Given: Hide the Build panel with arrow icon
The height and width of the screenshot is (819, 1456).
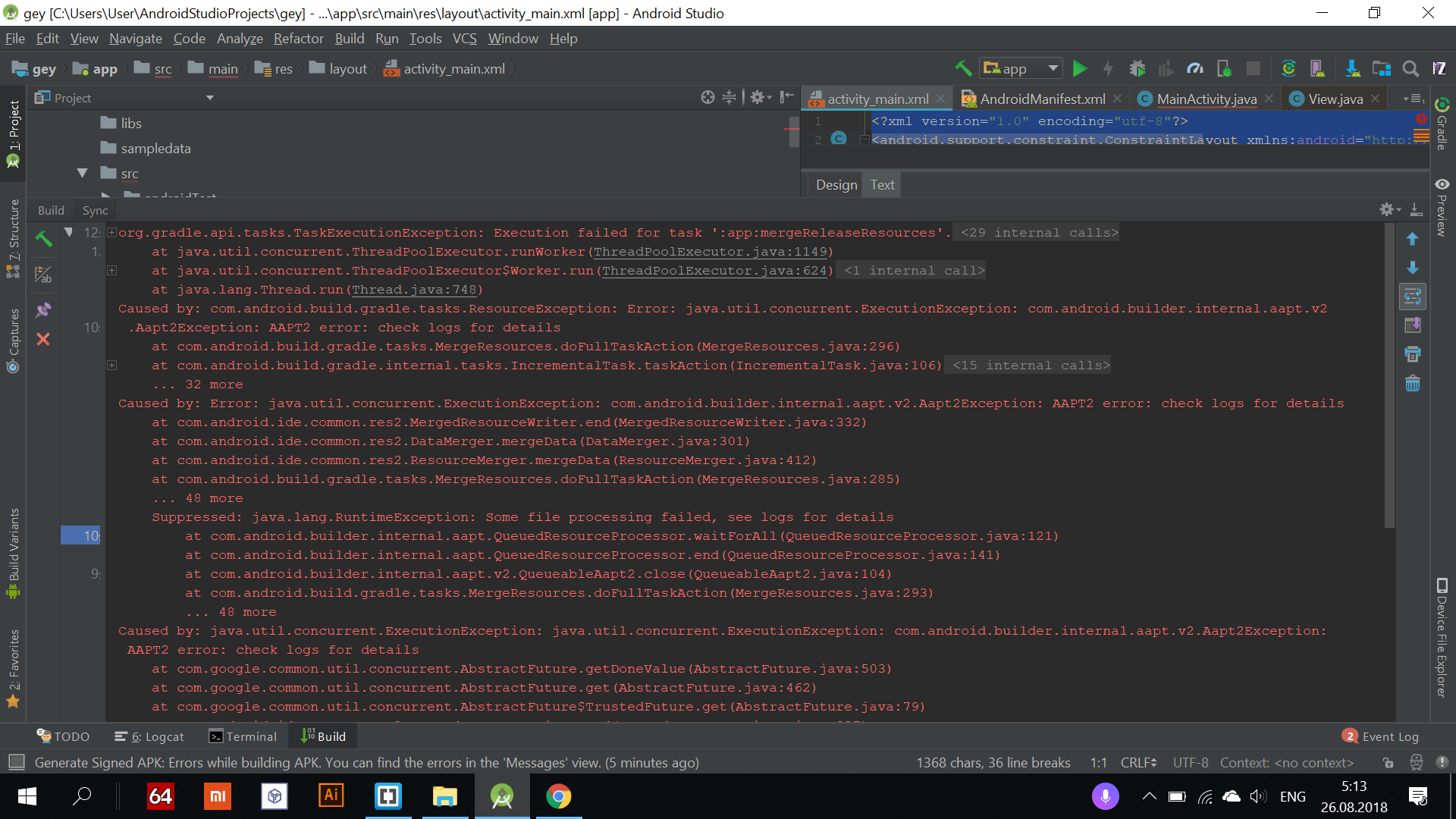Looking at the screenshot, I should click(1416, 210).
